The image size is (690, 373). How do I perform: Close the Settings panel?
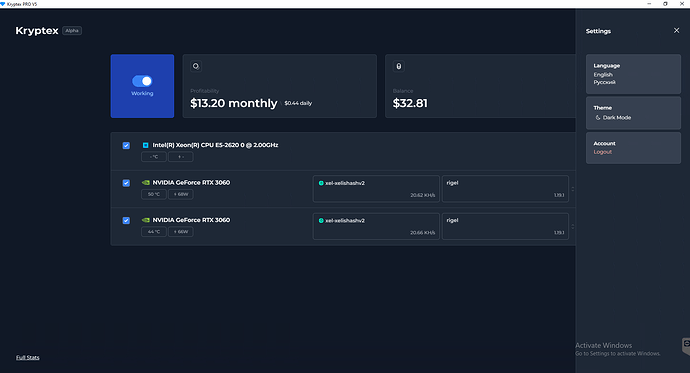tap(676, 30)
